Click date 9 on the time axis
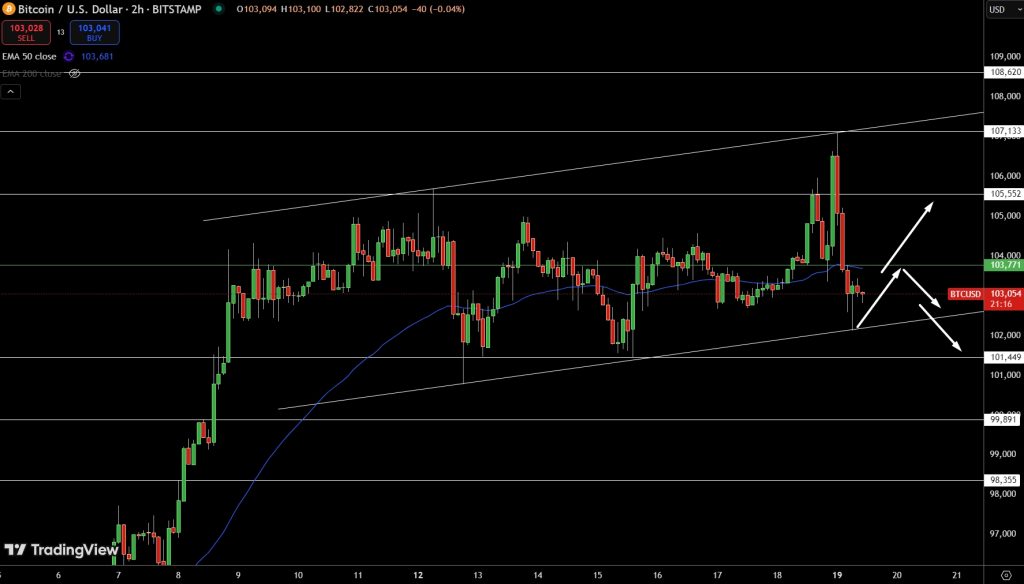Screen dimensions: 1024x584 (x=238, y=575)
